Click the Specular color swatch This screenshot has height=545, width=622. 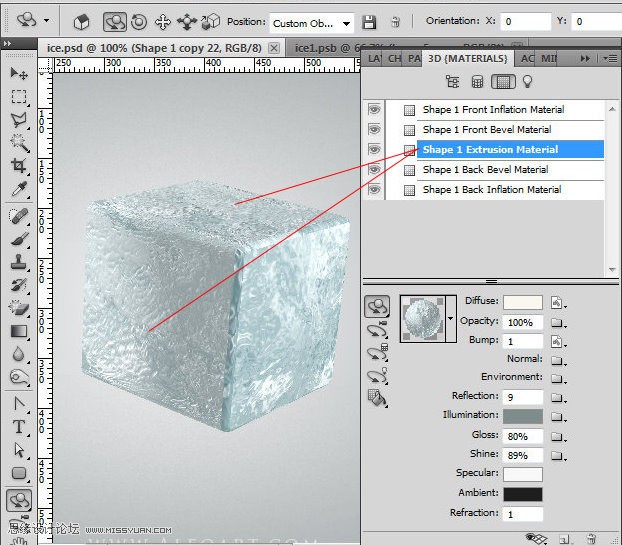(x=523, y=474)
